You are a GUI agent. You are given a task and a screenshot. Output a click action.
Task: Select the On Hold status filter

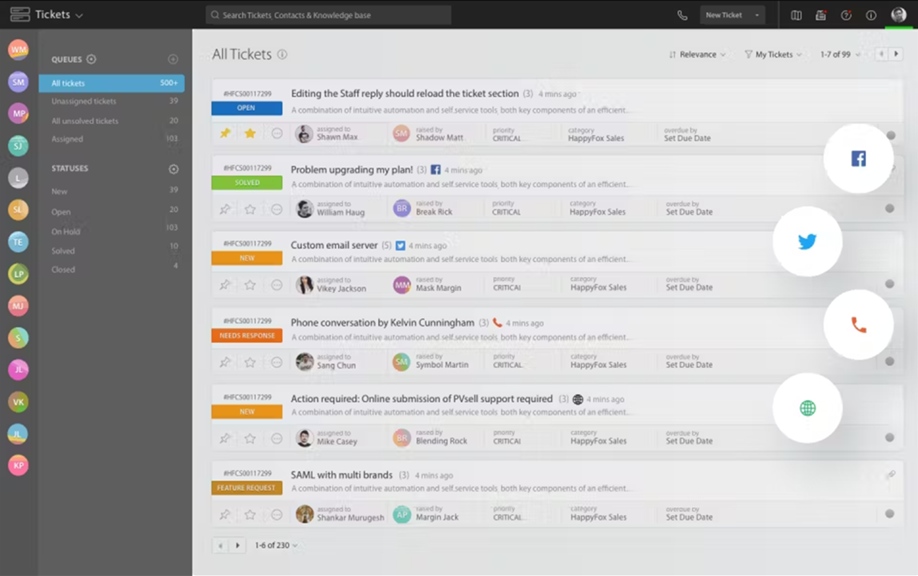point(66,230)
